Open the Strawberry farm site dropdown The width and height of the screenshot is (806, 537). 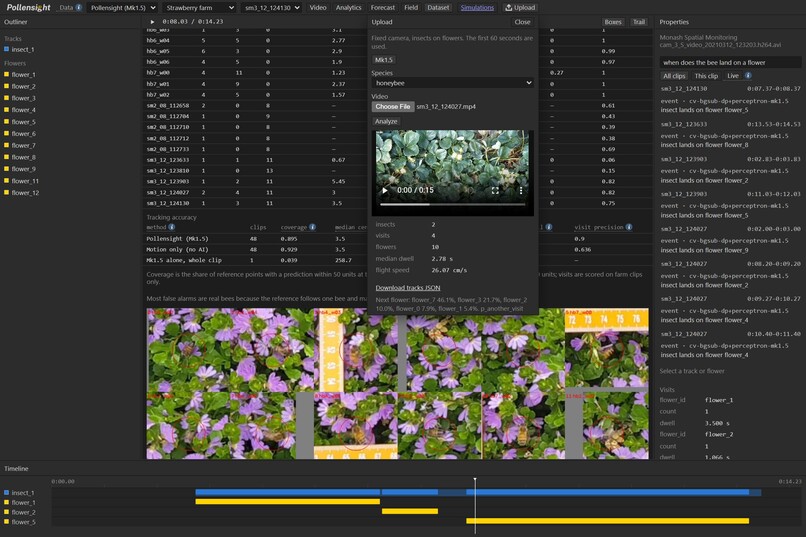point(199,8)
